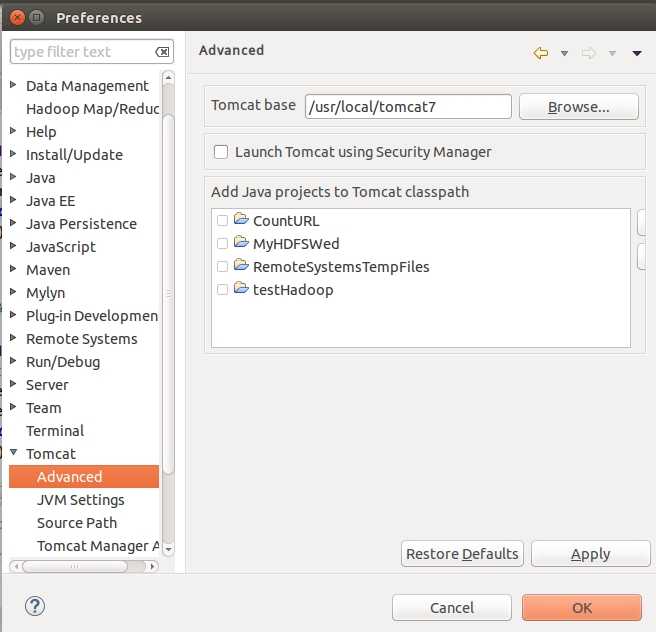
Task: Select the RemoteSystemsTempFiles project name
Action: tap(341, 267)
